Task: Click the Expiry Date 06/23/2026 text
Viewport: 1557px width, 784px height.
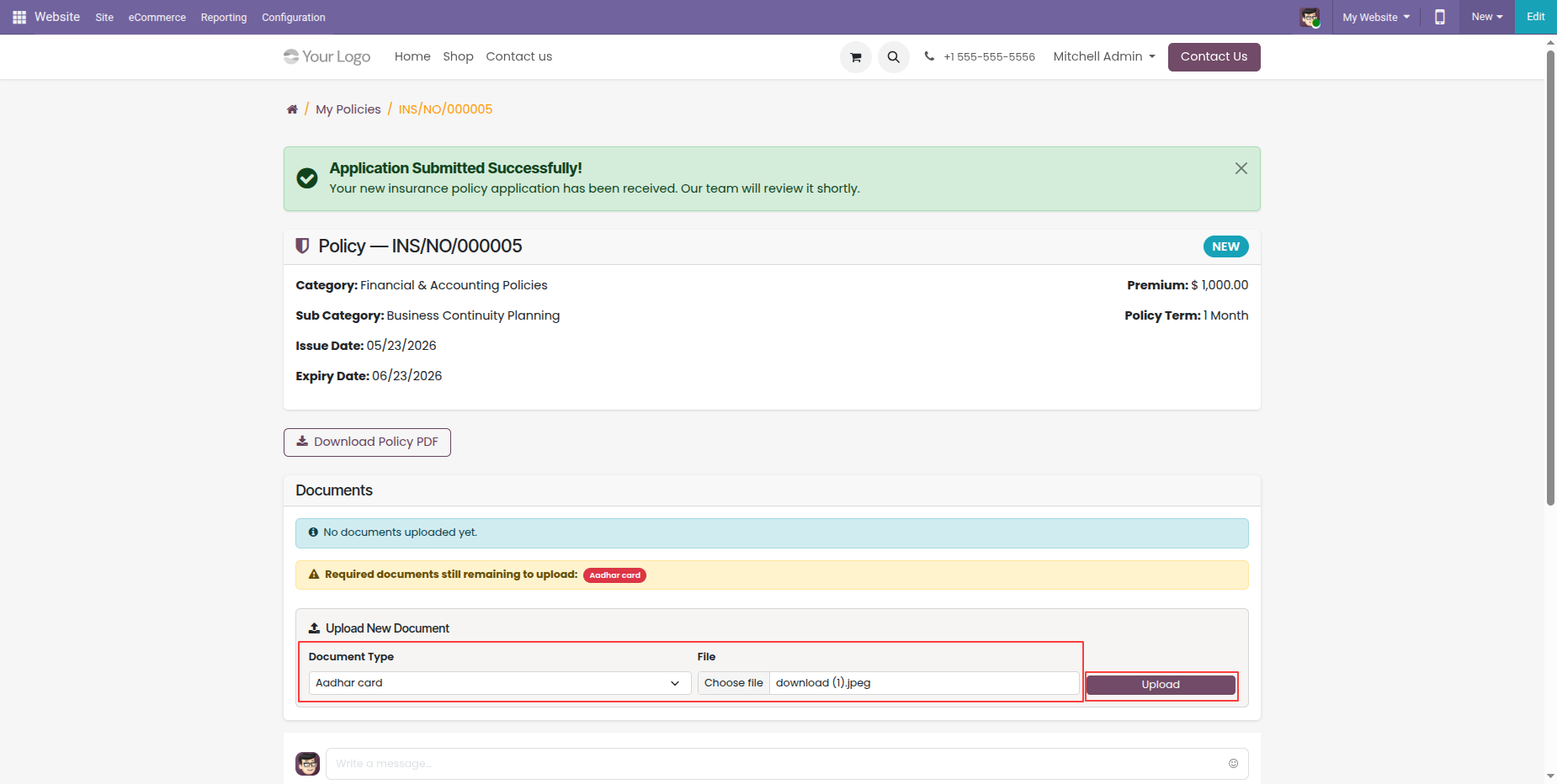Action: point(369,376)
